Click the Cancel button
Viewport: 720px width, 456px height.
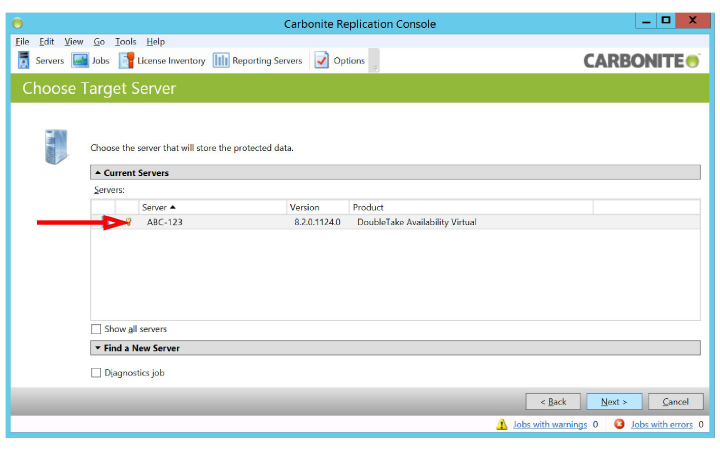(x=675, y=402)
